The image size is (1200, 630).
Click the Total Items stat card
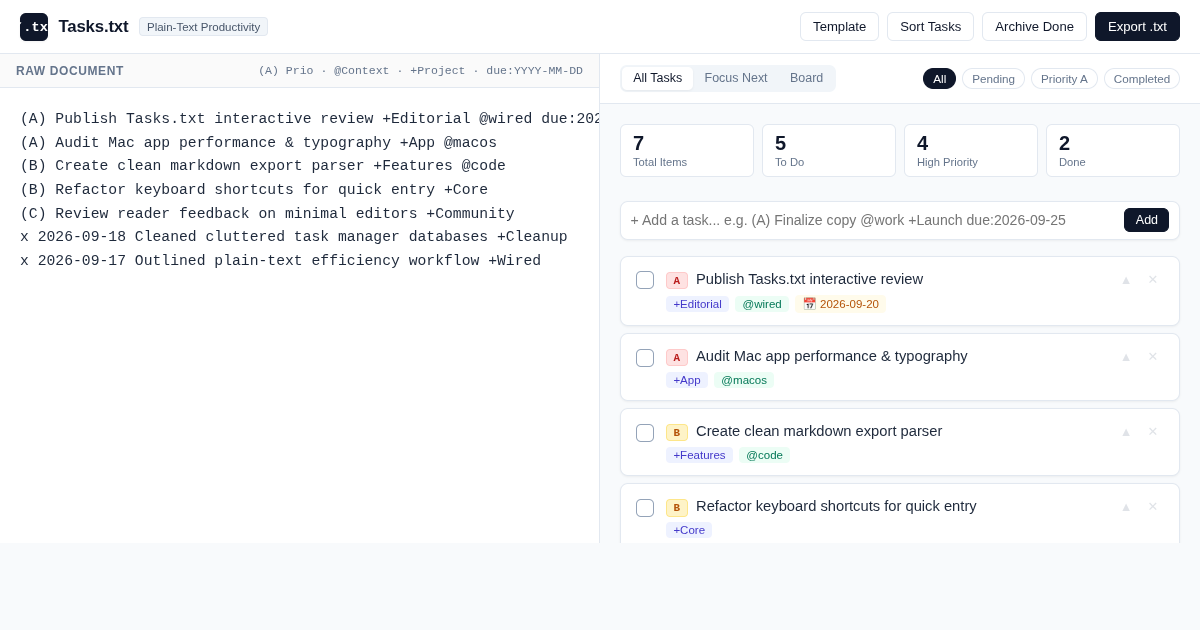[687, 151]
